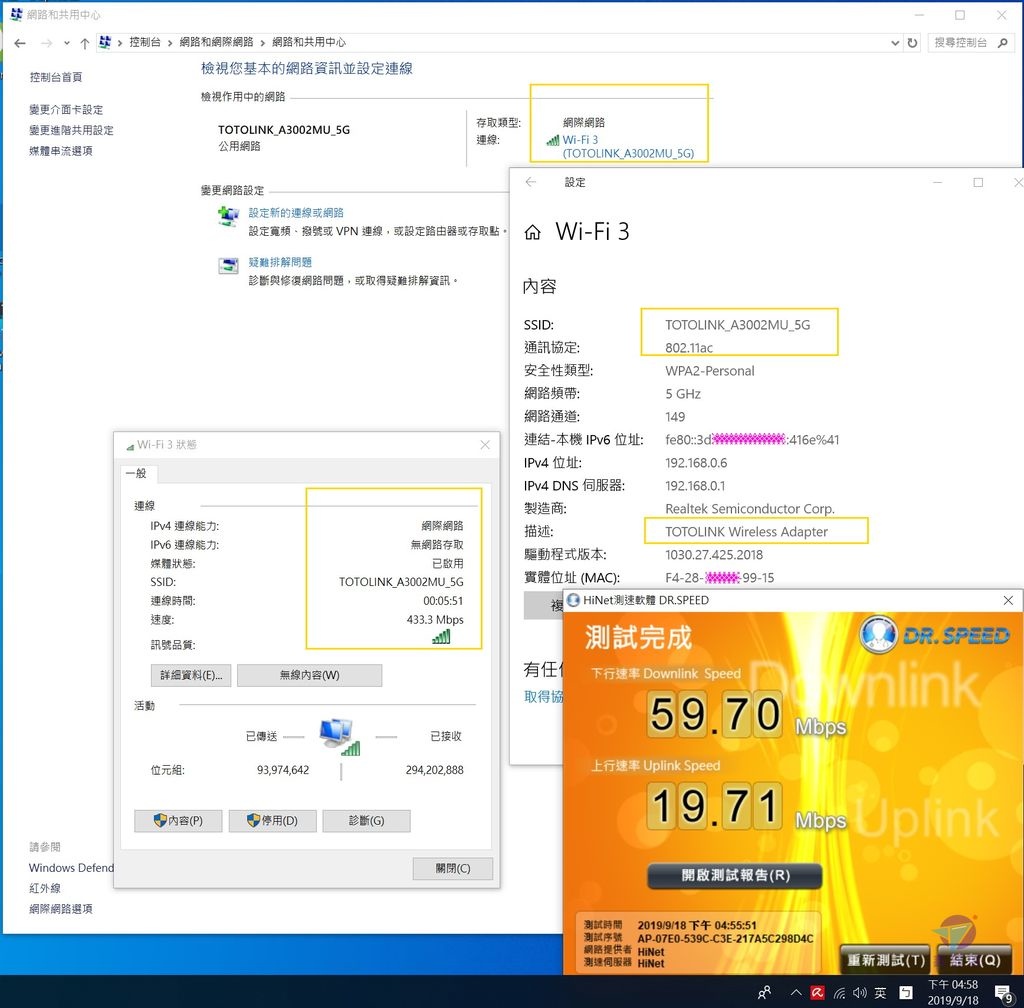Image resolution: width=1024 pixels, height=1008 pixels.
Task: Go up one level with the up arrow
Action: tap(85, 43)
